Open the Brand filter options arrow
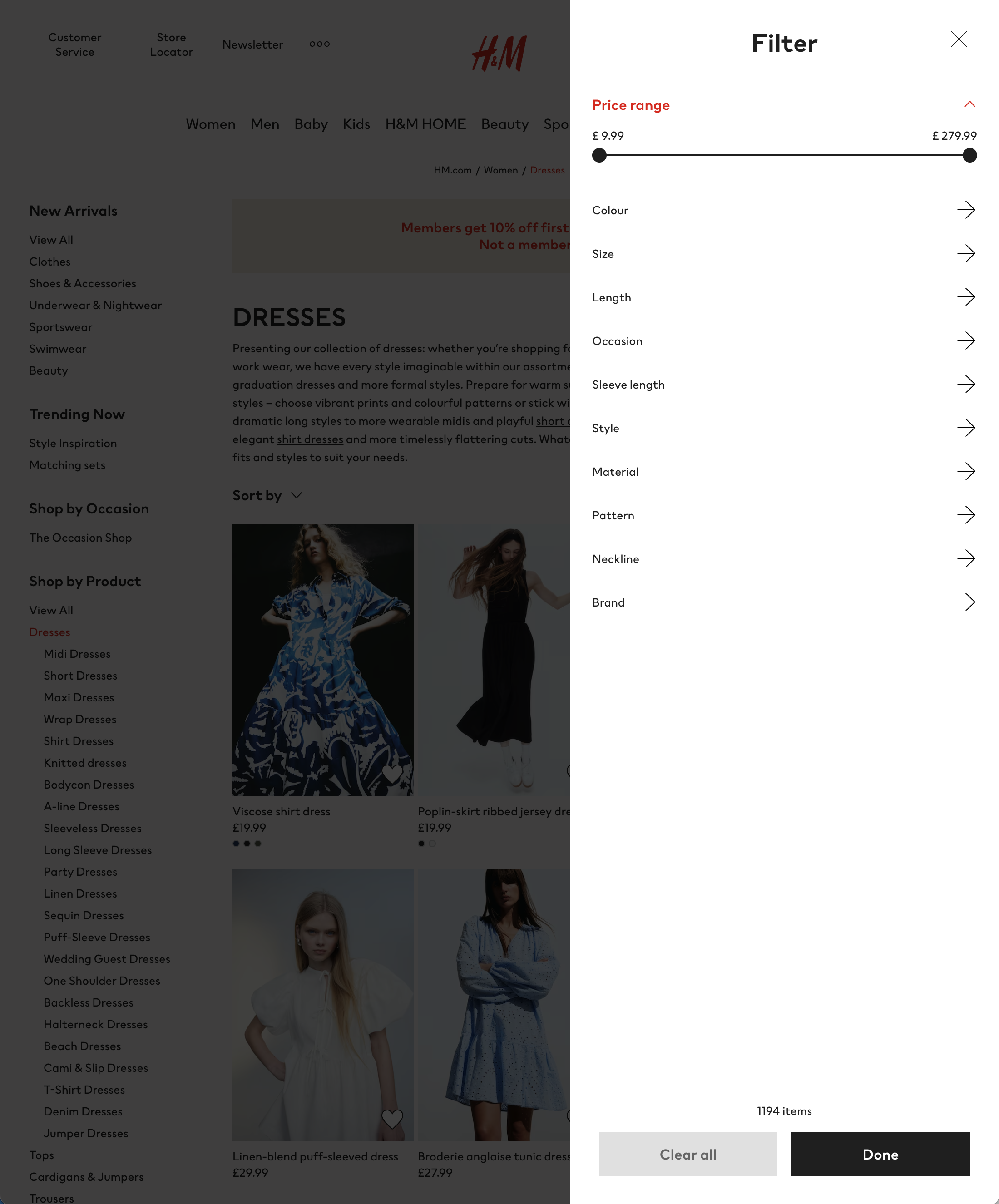 pyautogui.click(x=967, y=602)
